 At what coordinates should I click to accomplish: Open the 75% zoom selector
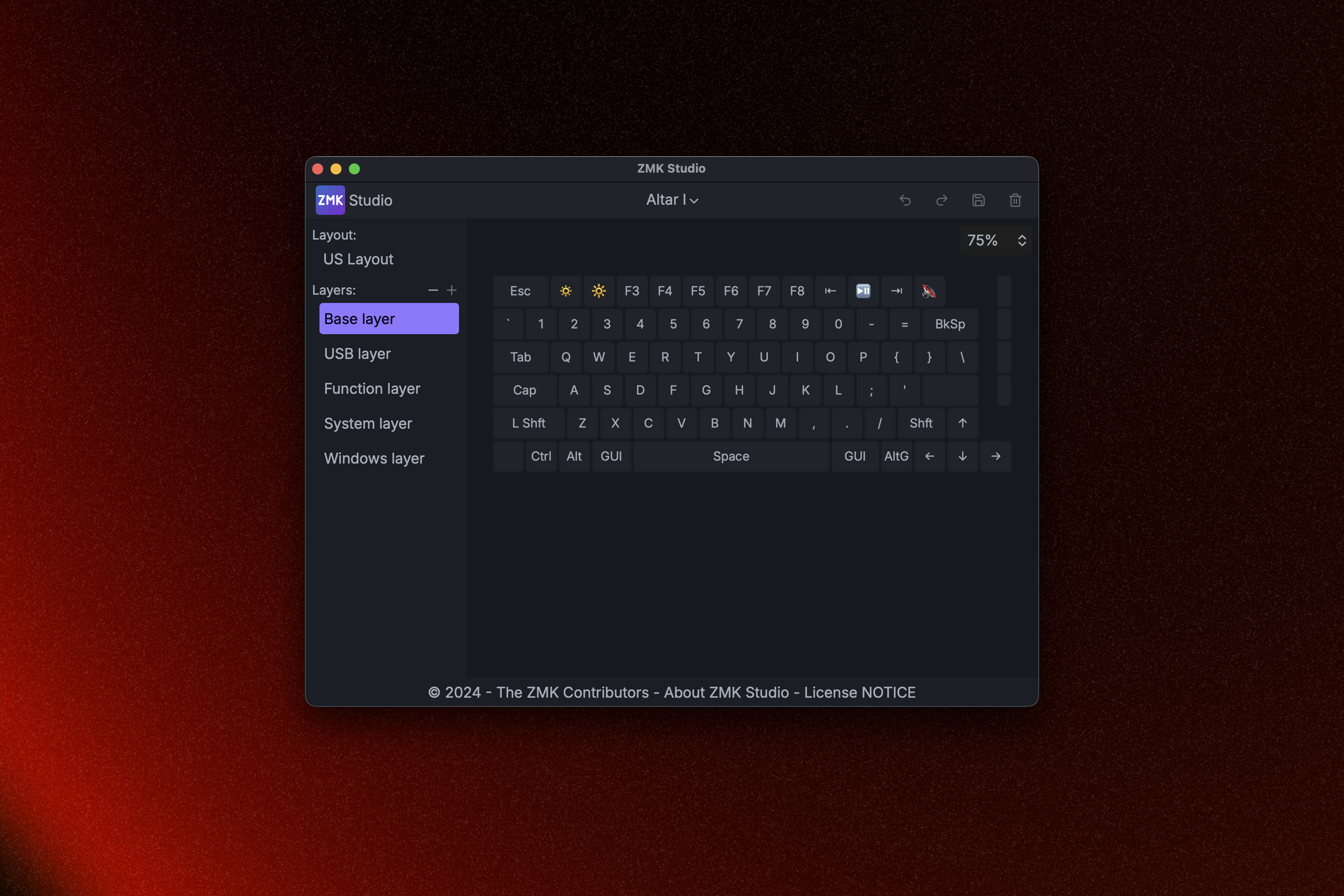(x=996, y=240)
